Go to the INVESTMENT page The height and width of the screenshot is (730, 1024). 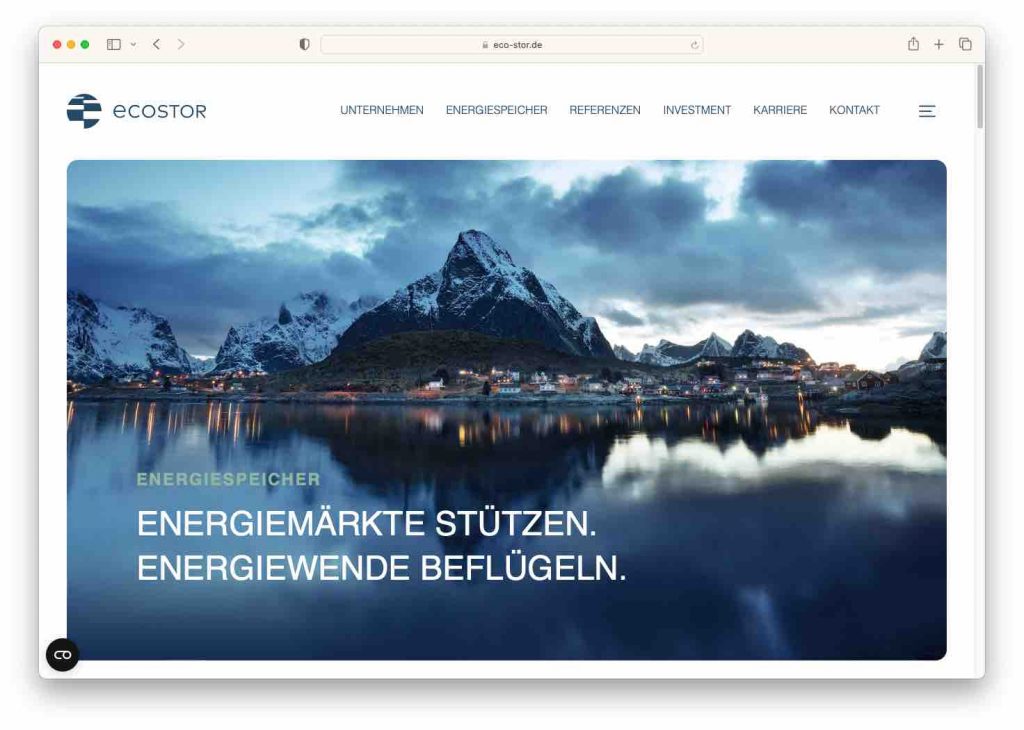click(697, 110)
